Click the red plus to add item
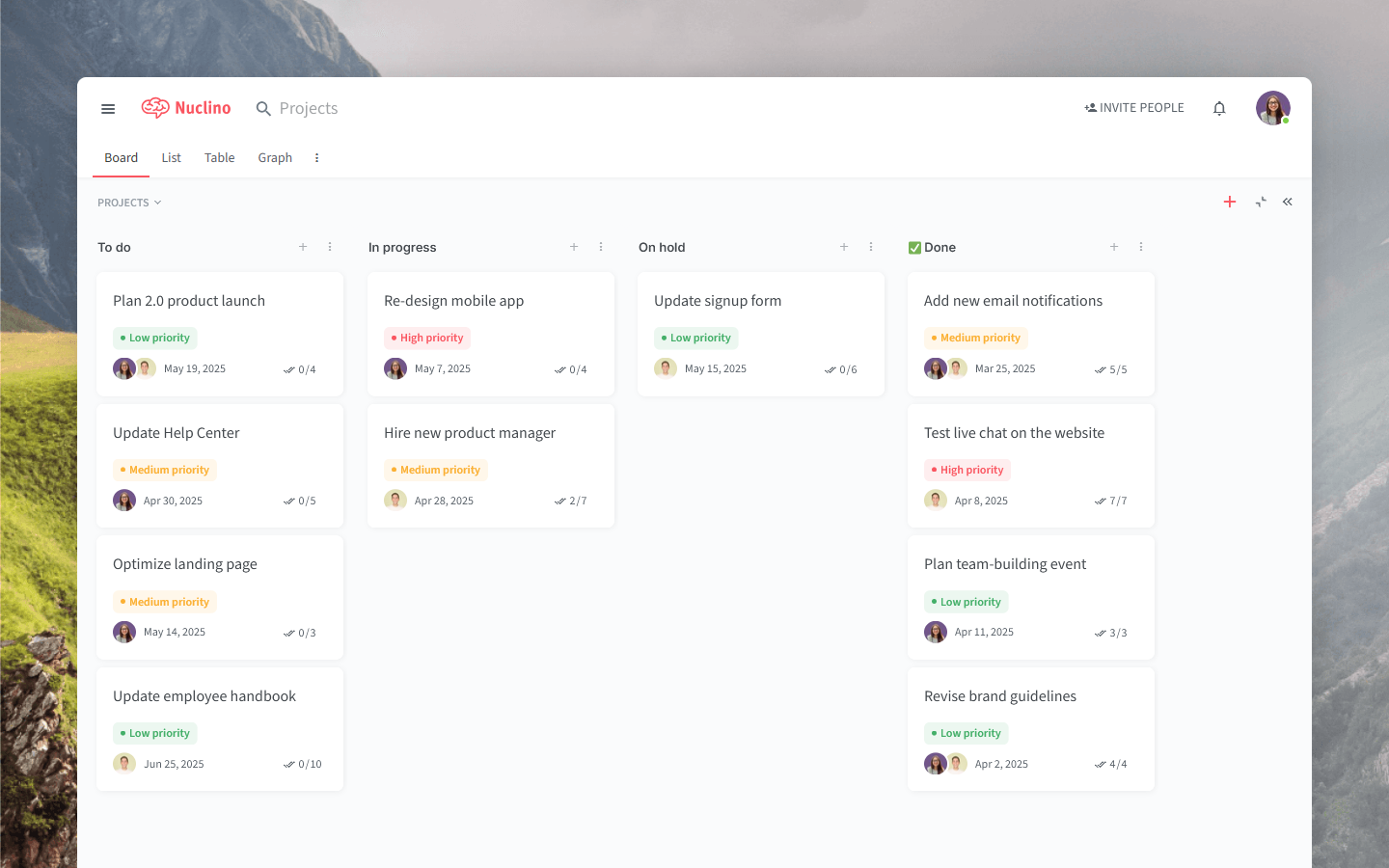The image size is (1389, 868). click(x=1230, y=202)
